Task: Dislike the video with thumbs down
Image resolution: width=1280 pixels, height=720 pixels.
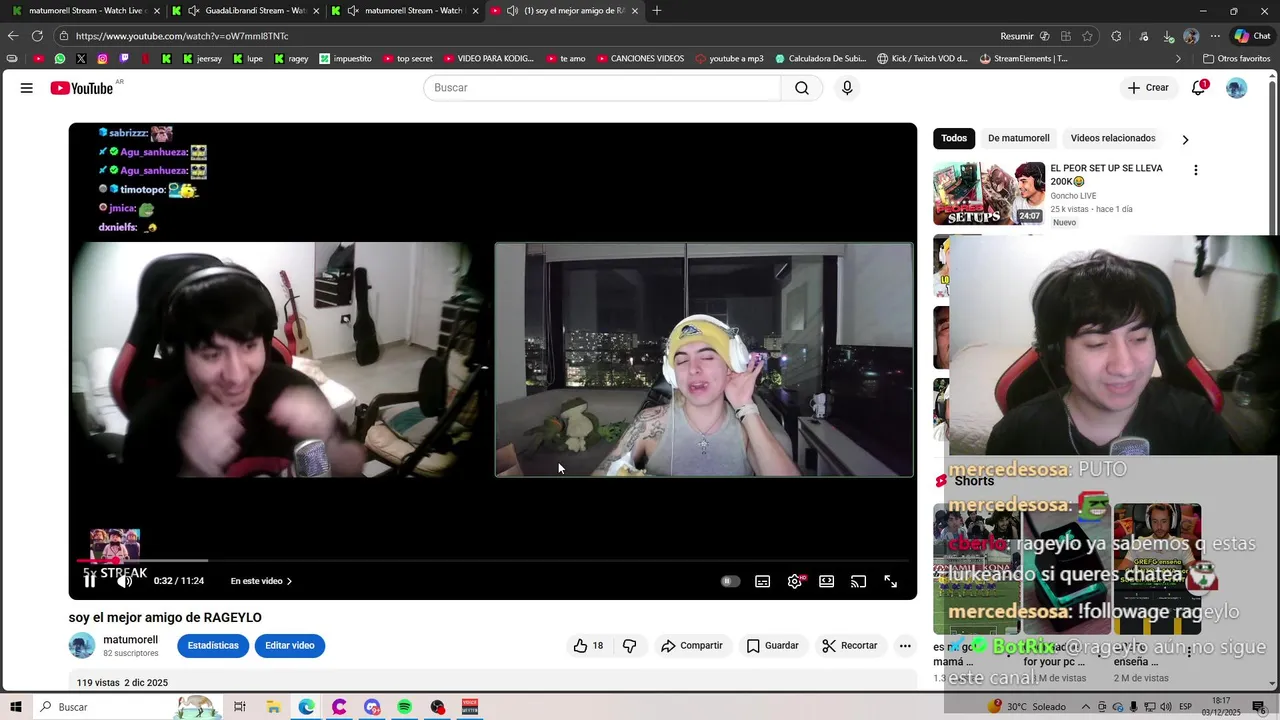Action: (x=629, y=646)
